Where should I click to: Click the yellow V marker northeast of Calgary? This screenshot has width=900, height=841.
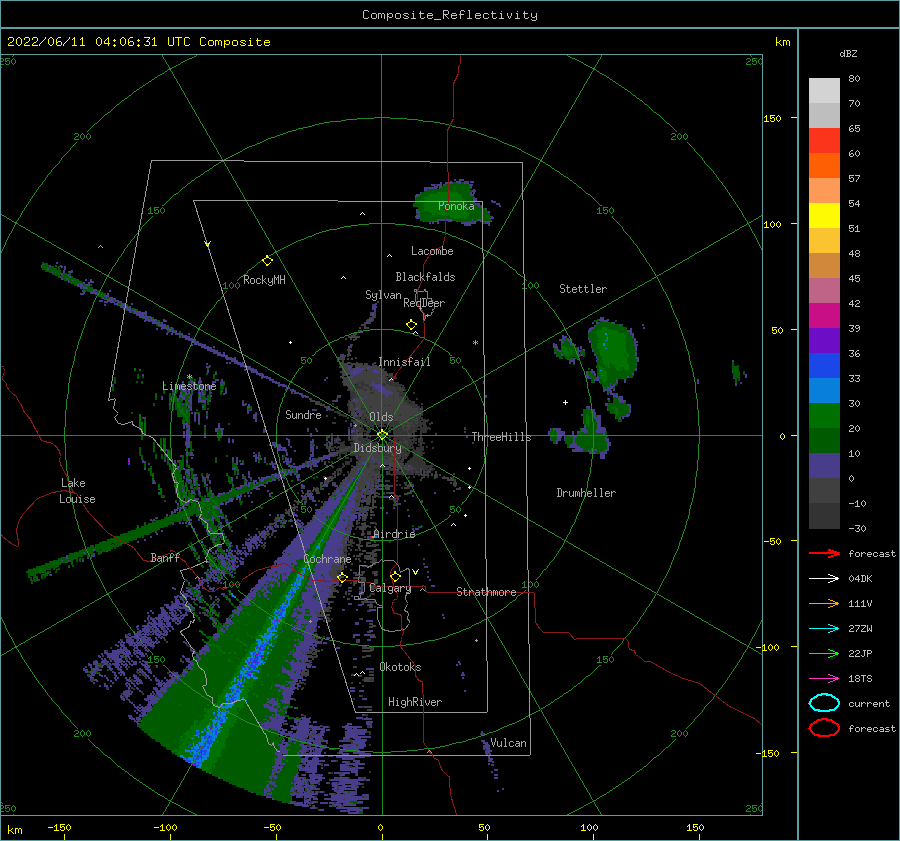pos(415,572)
